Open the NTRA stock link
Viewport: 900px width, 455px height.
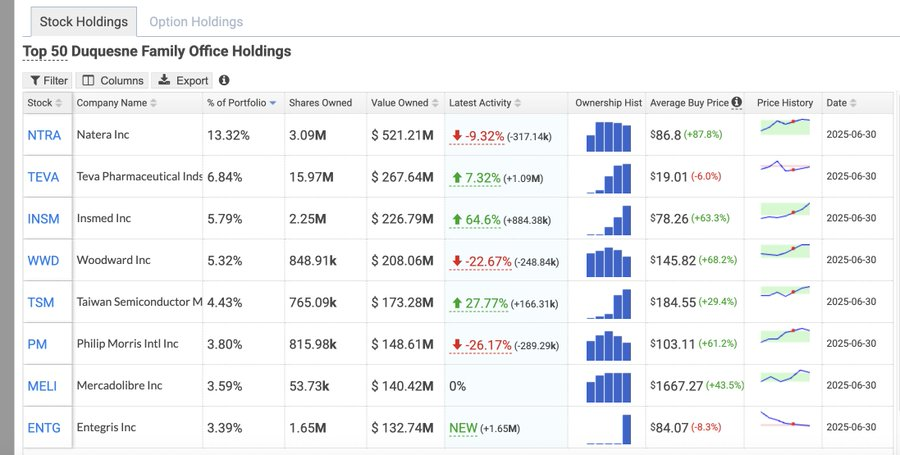pos(44,135)
